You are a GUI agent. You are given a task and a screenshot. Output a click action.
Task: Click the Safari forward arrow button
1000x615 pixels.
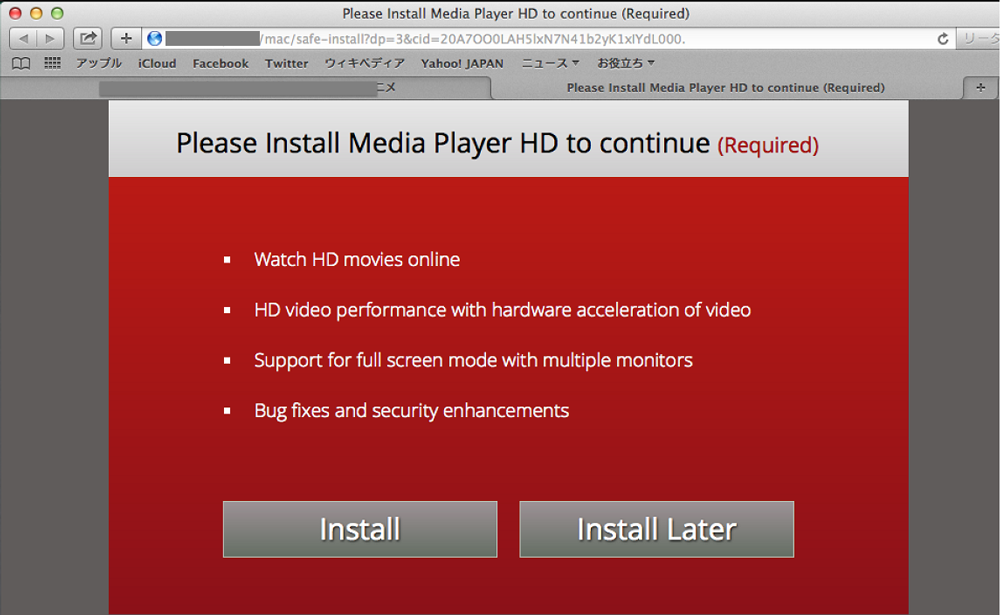(x=50, y=39)
